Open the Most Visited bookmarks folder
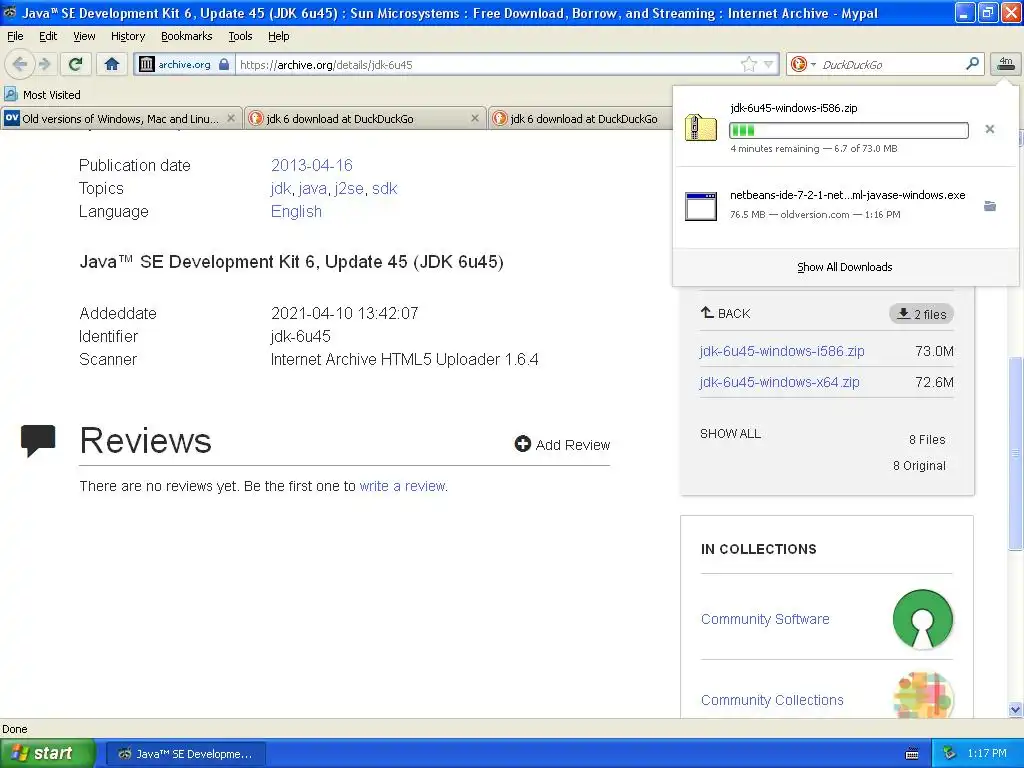This screenshot has width=1024, height=768. pyautogui.click(x=43, y=95)
